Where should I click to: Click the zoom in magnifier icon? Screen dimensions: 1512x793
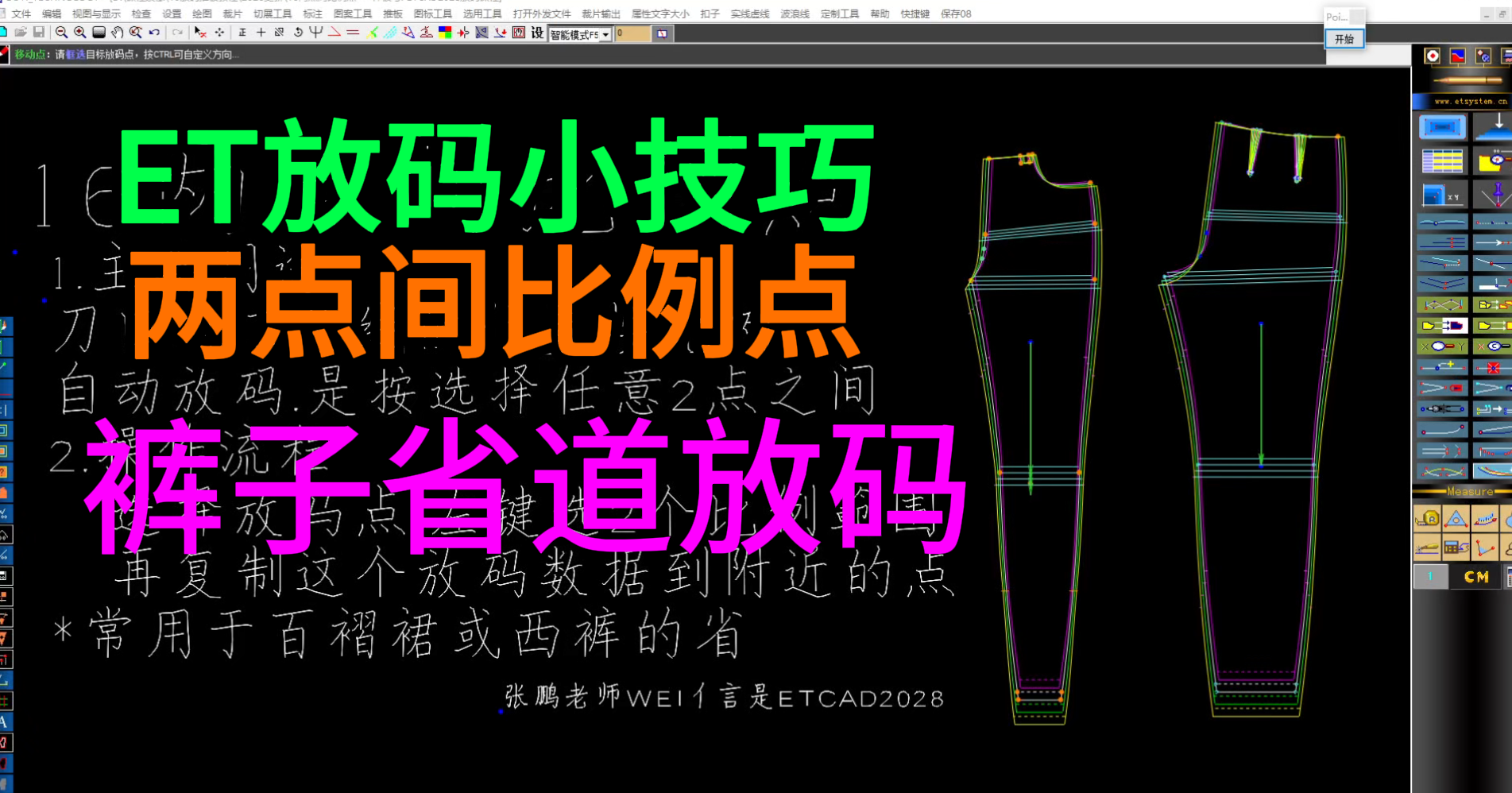point(80,33)
